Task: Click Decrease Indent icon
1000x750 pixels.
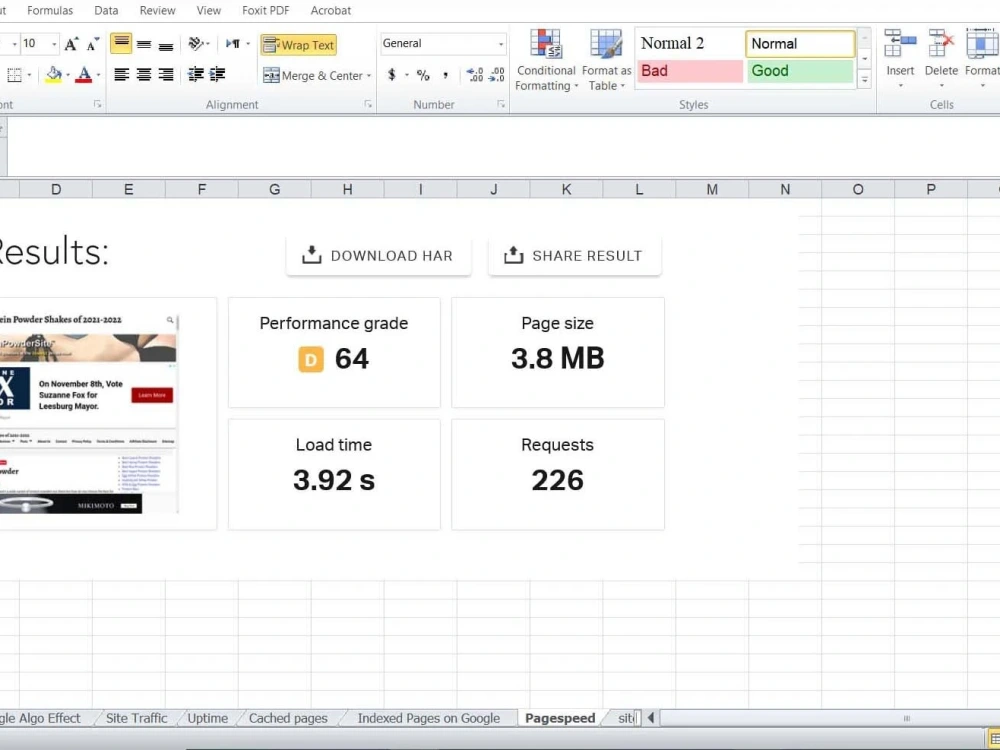Action: coord(195,75)
